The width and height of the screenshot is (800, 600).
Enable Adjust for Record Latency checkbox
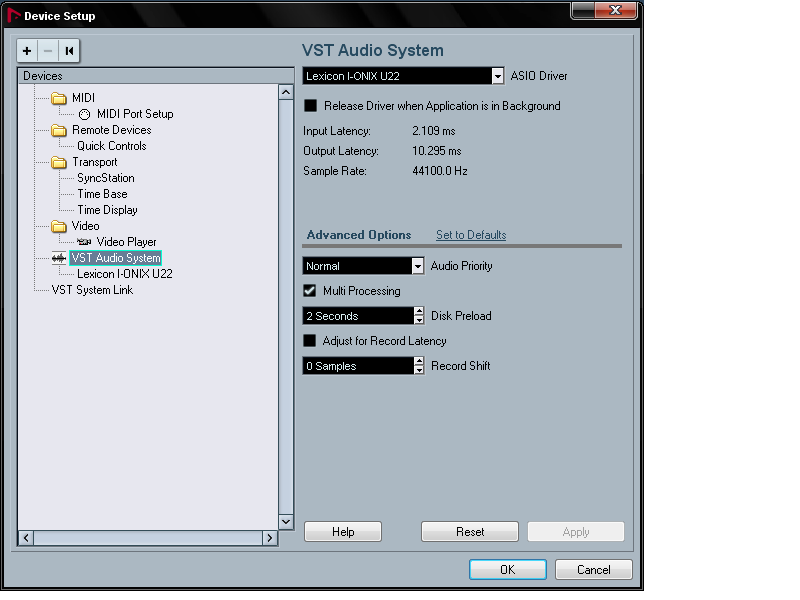tap(310, 340)
